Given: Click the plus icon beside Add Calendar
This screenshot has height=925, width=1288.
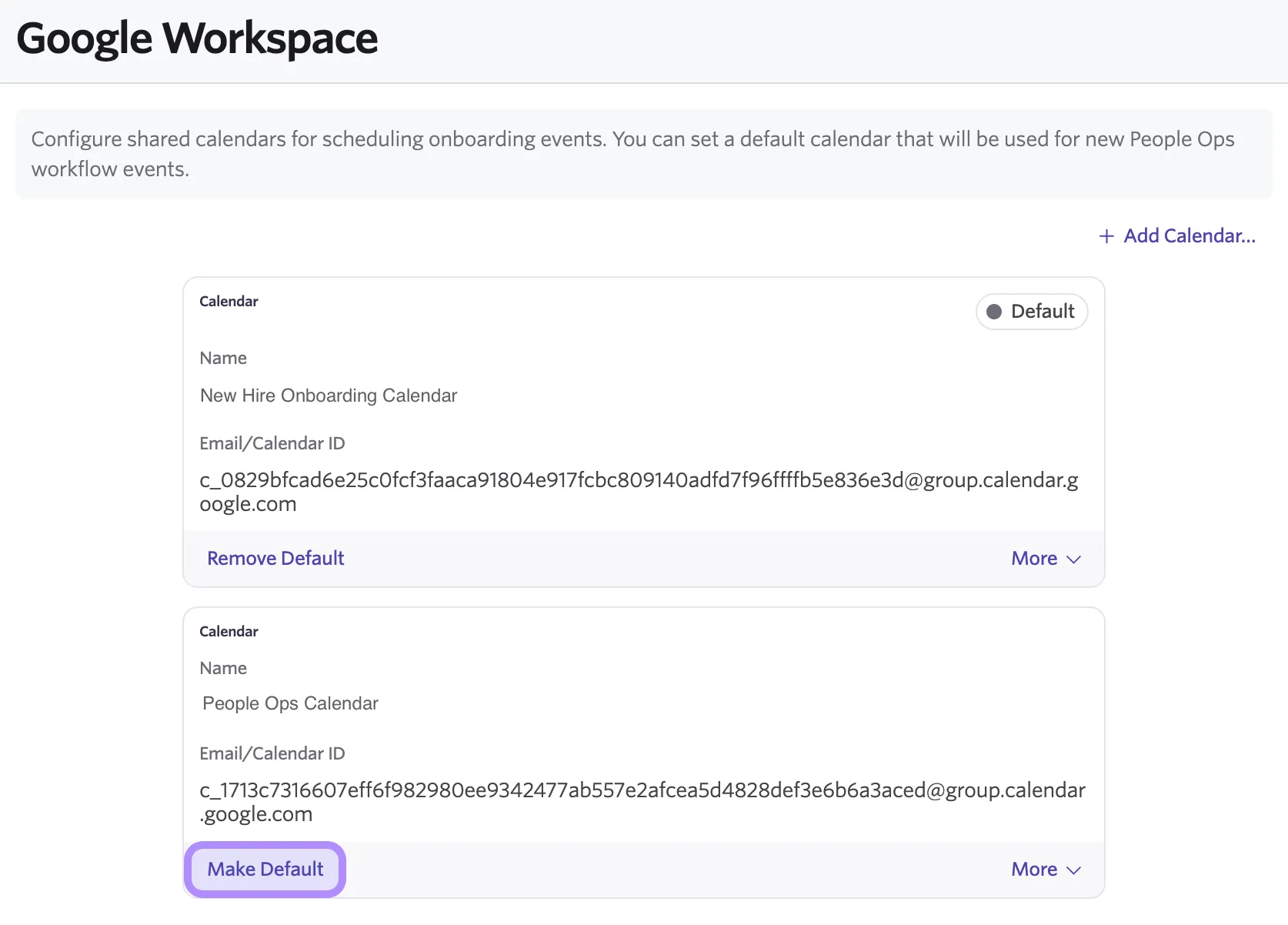Looking at the screenshot, I should point(1106,236).
